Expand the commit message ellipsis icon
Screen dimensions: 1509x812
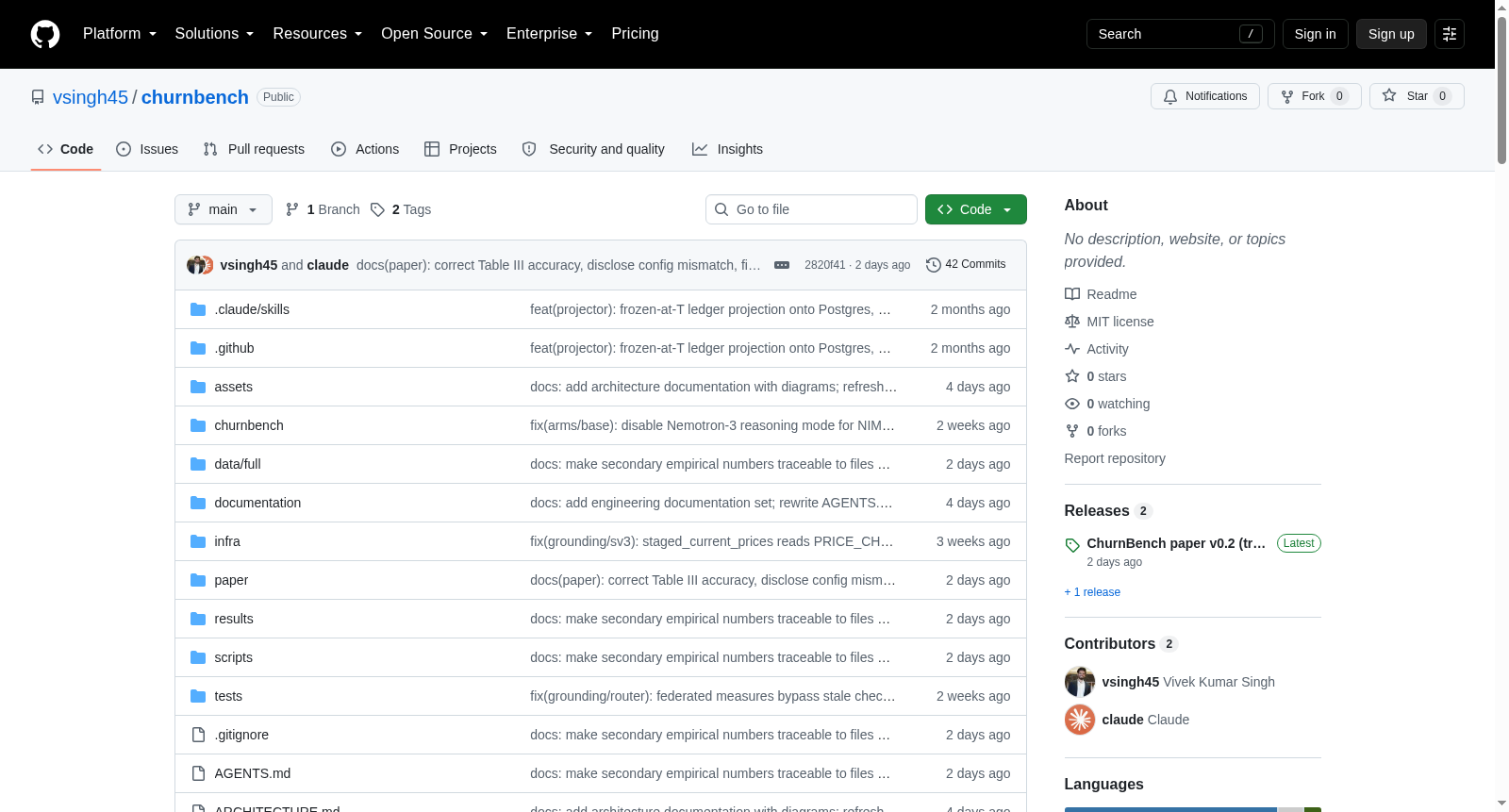[782, 265]
